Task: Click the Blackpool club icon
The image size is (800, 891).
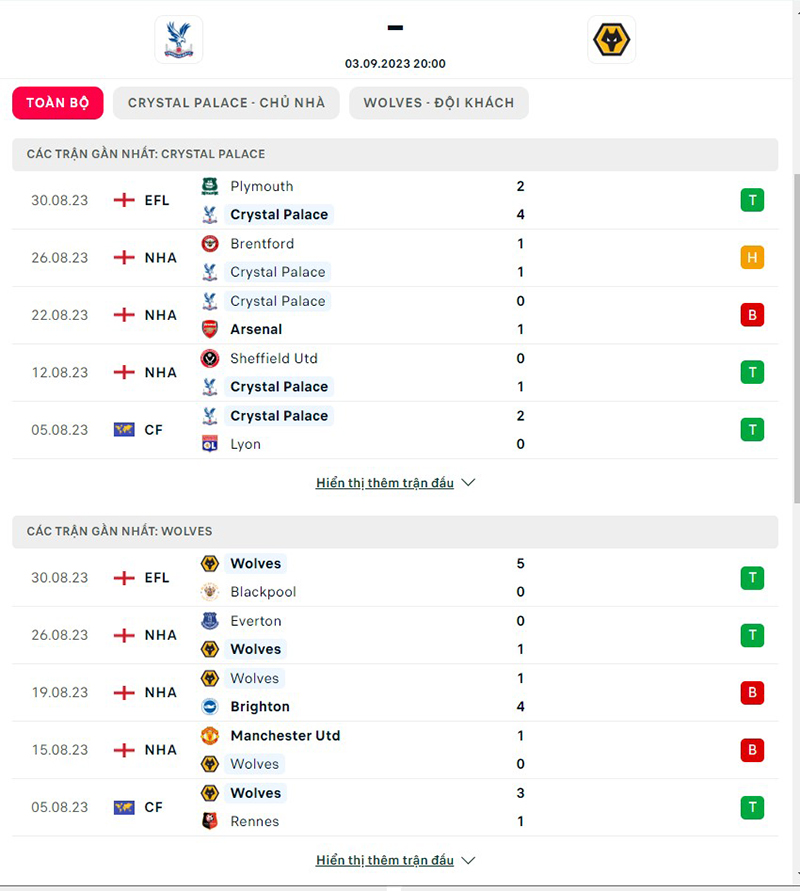Action: pos(210,592)
